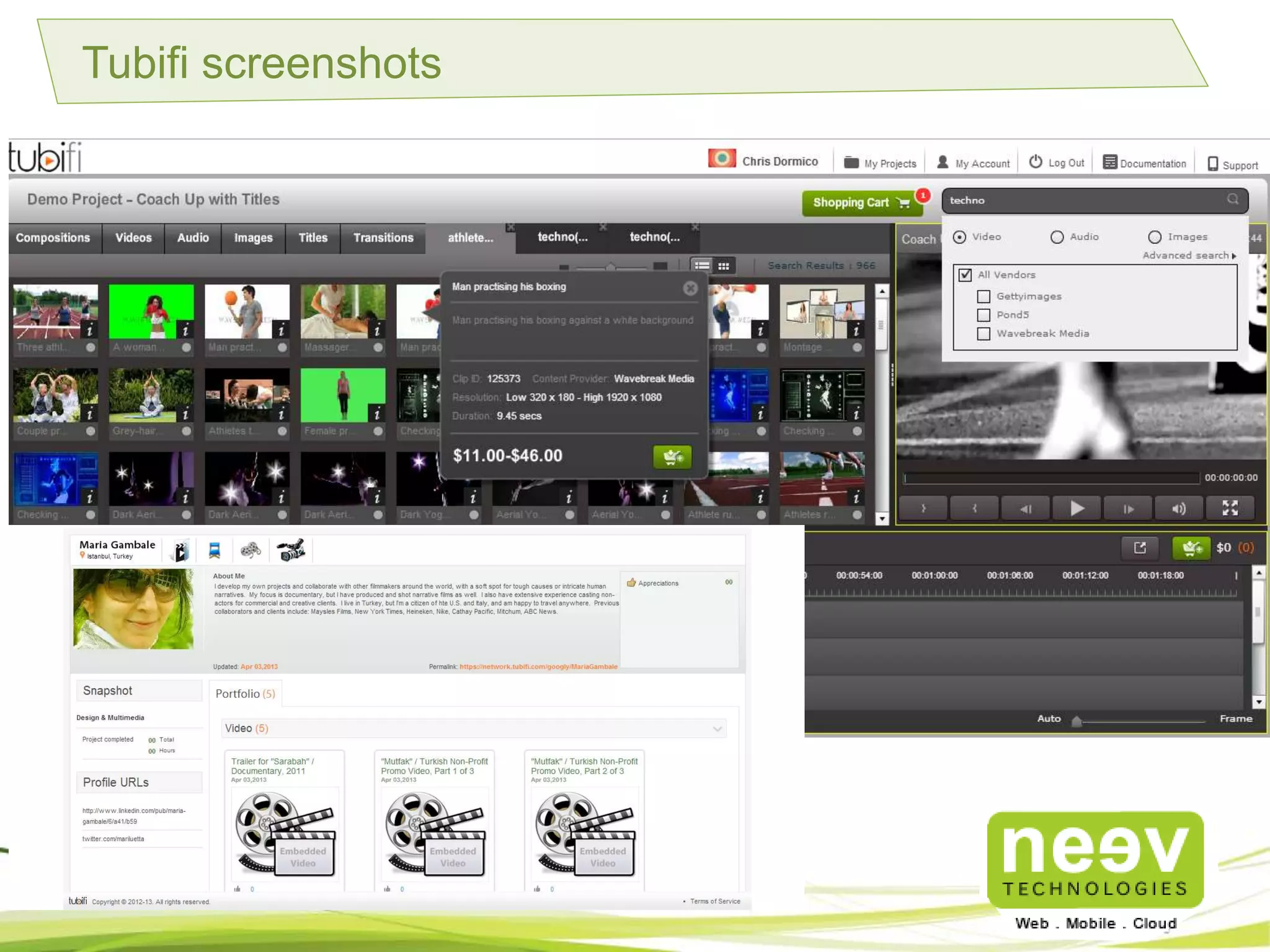Open info for A woman... clip
The image size is (1270, 952).
[185, 330]
